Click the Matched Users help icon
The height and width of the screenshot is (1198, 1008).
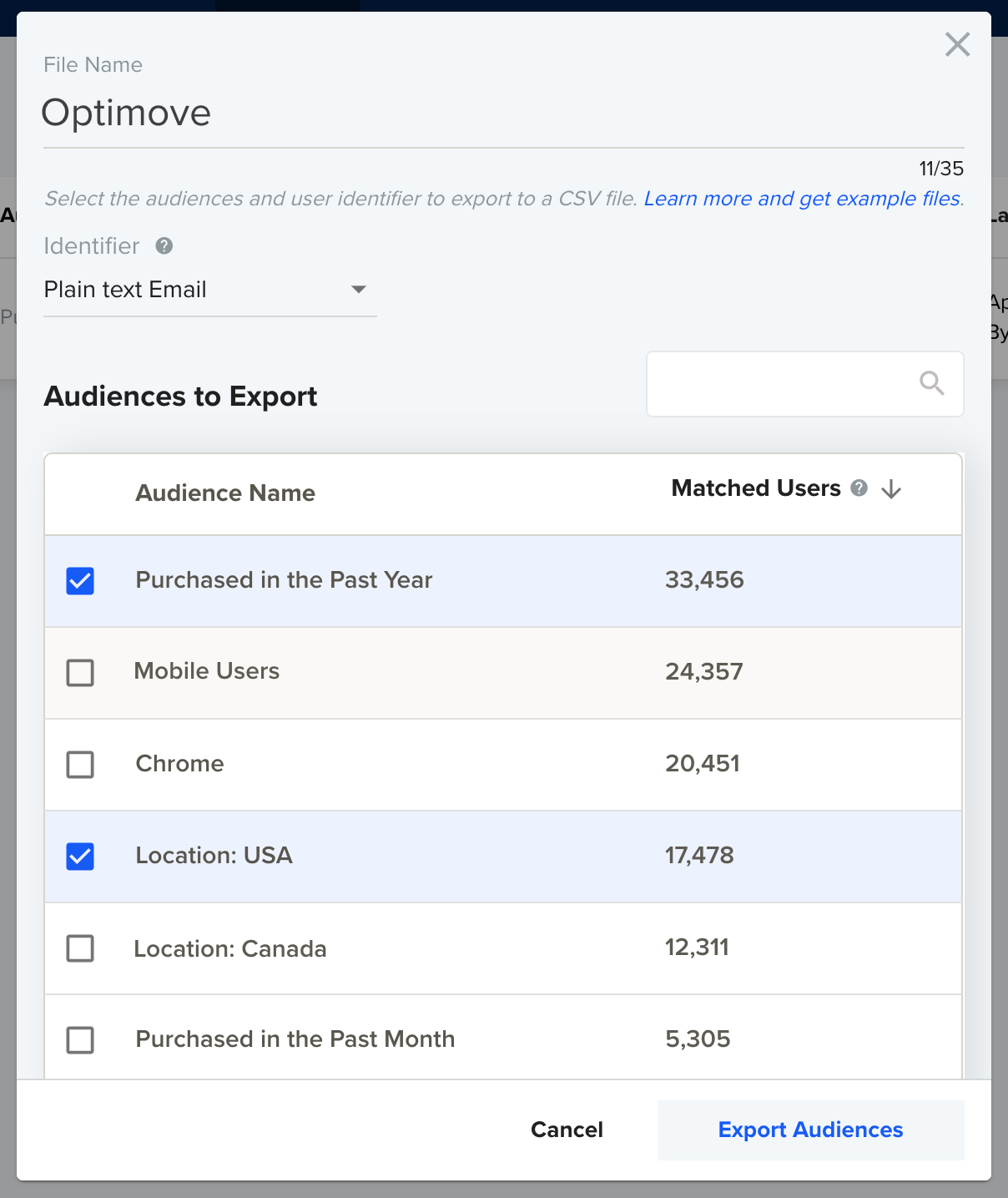coord(859,488)
